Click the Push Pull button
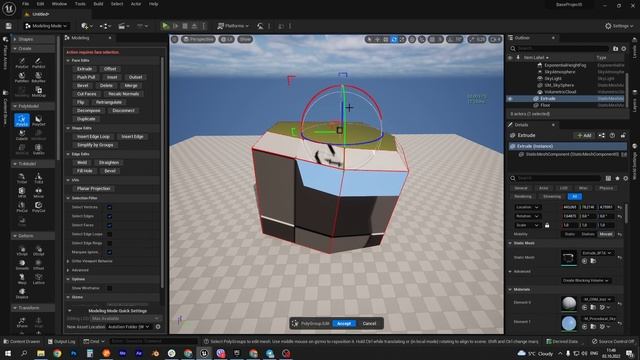Viewport: 640px width, 360px height. (86, 77)
